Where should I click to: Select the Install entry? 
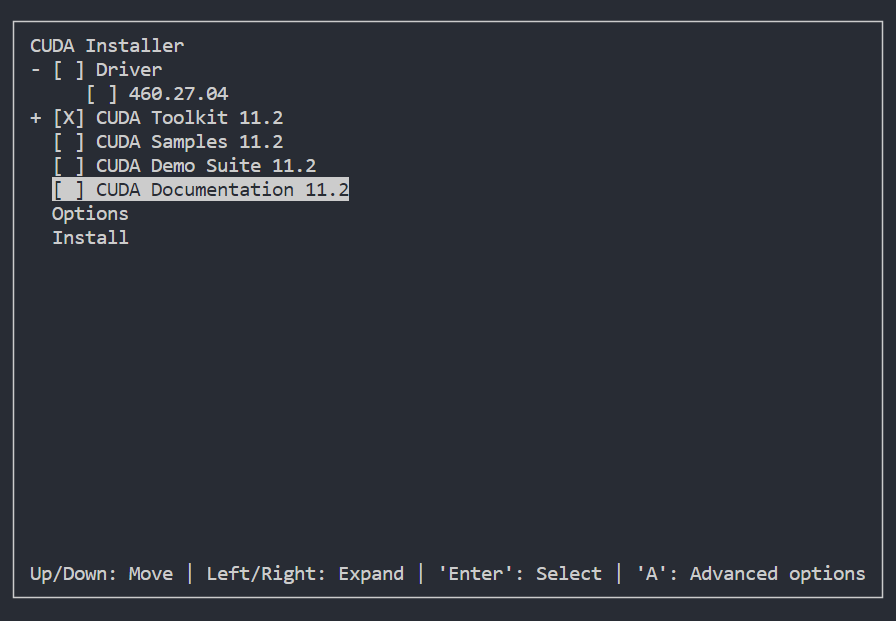(x=90, y=238)
